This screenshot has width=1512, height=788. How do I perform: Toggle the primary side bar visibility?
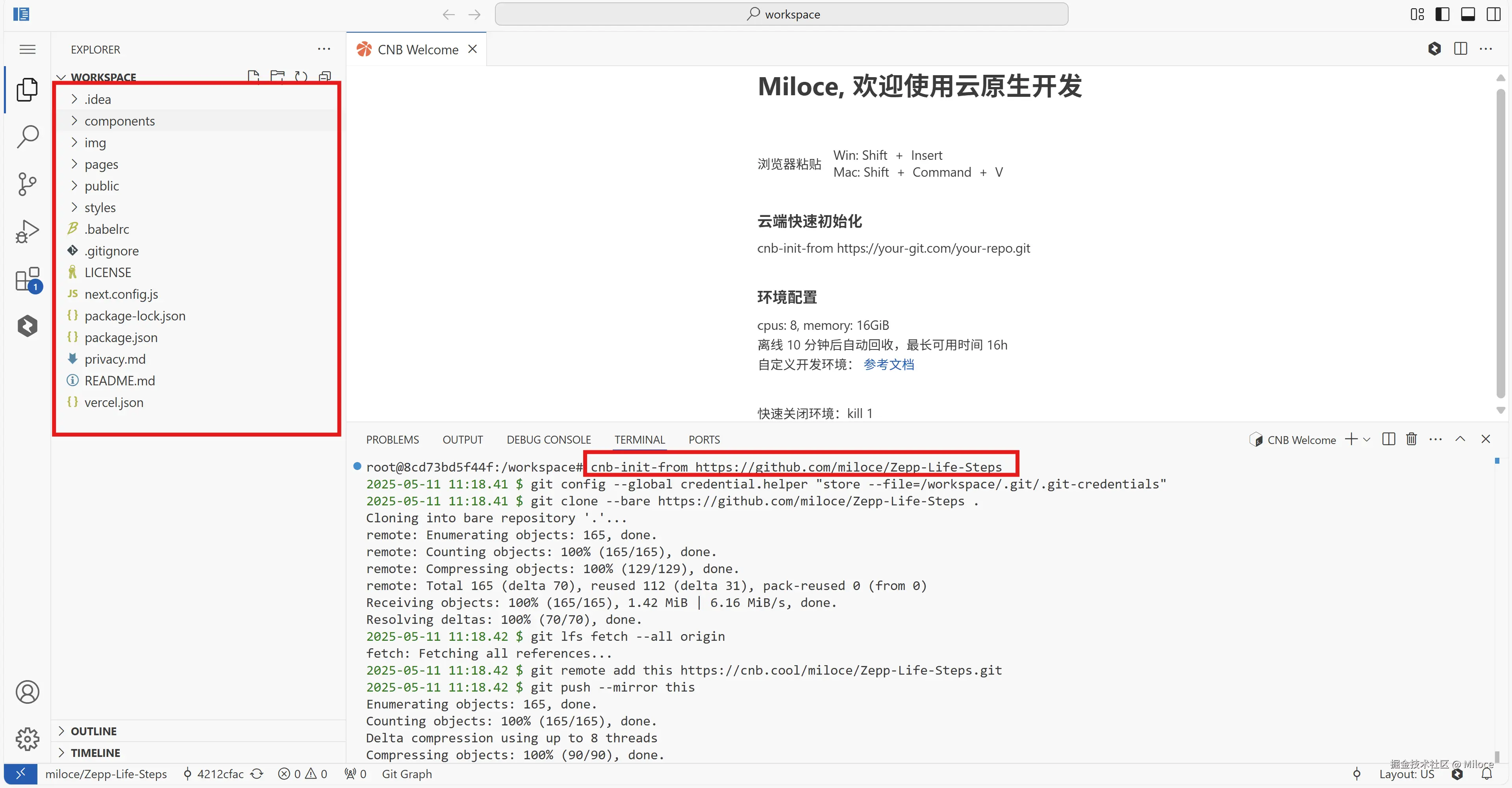point(1442,14)
